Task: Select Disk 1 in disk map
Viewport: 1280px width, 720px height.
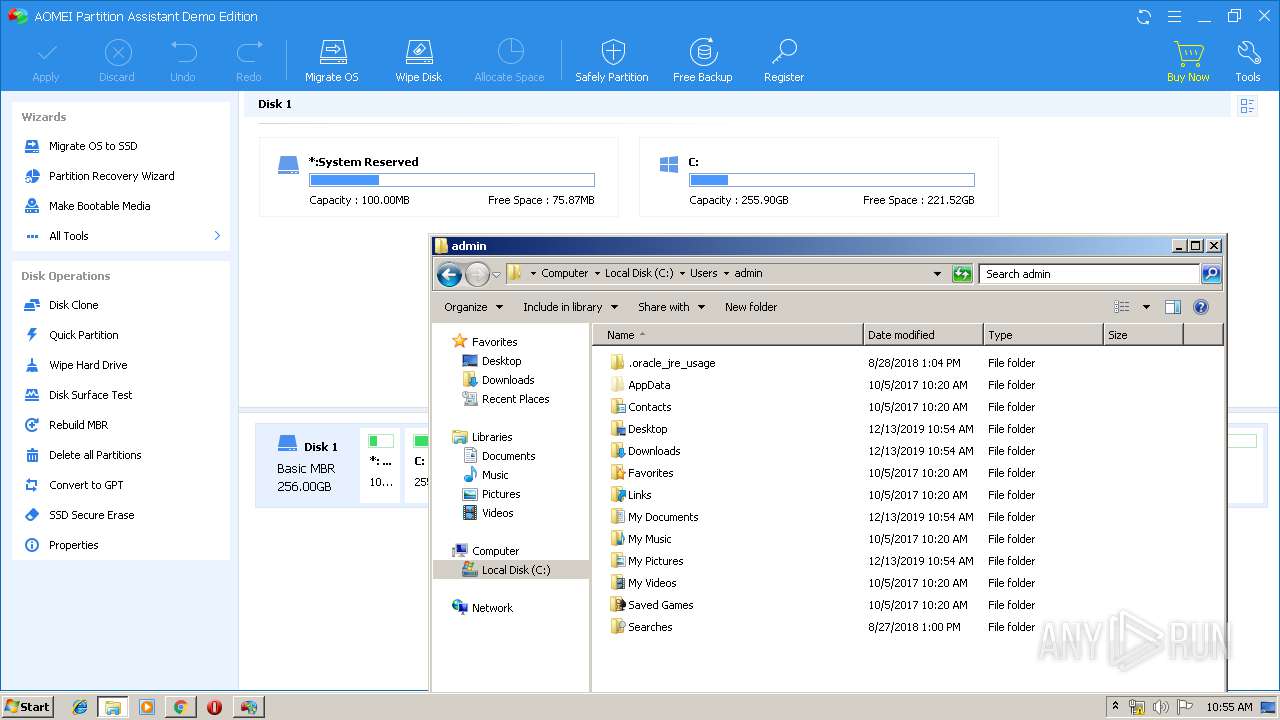Action: coord(306,466)
